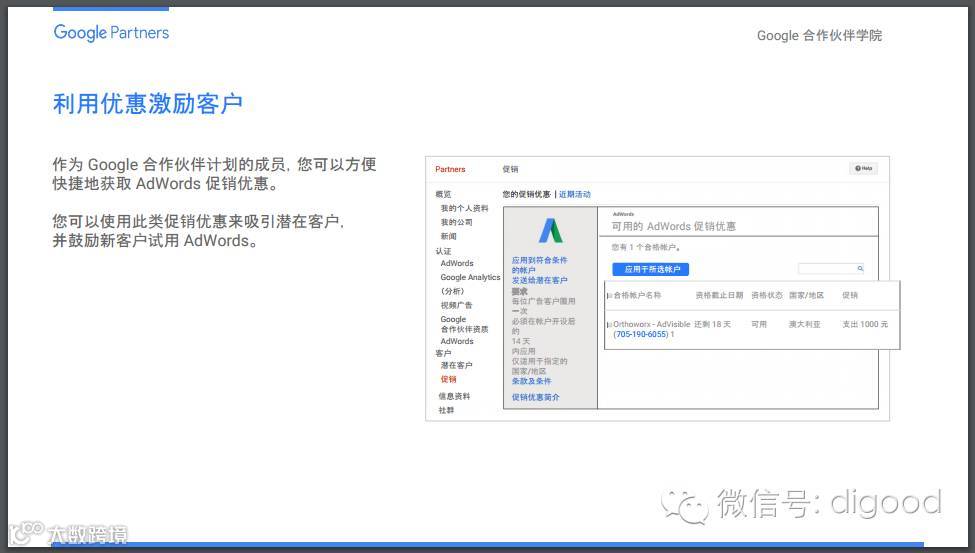This screenshot has width=975, height=553.
Task: Open 潜在客户 in the sidebar
Action: tap(456, 366)
